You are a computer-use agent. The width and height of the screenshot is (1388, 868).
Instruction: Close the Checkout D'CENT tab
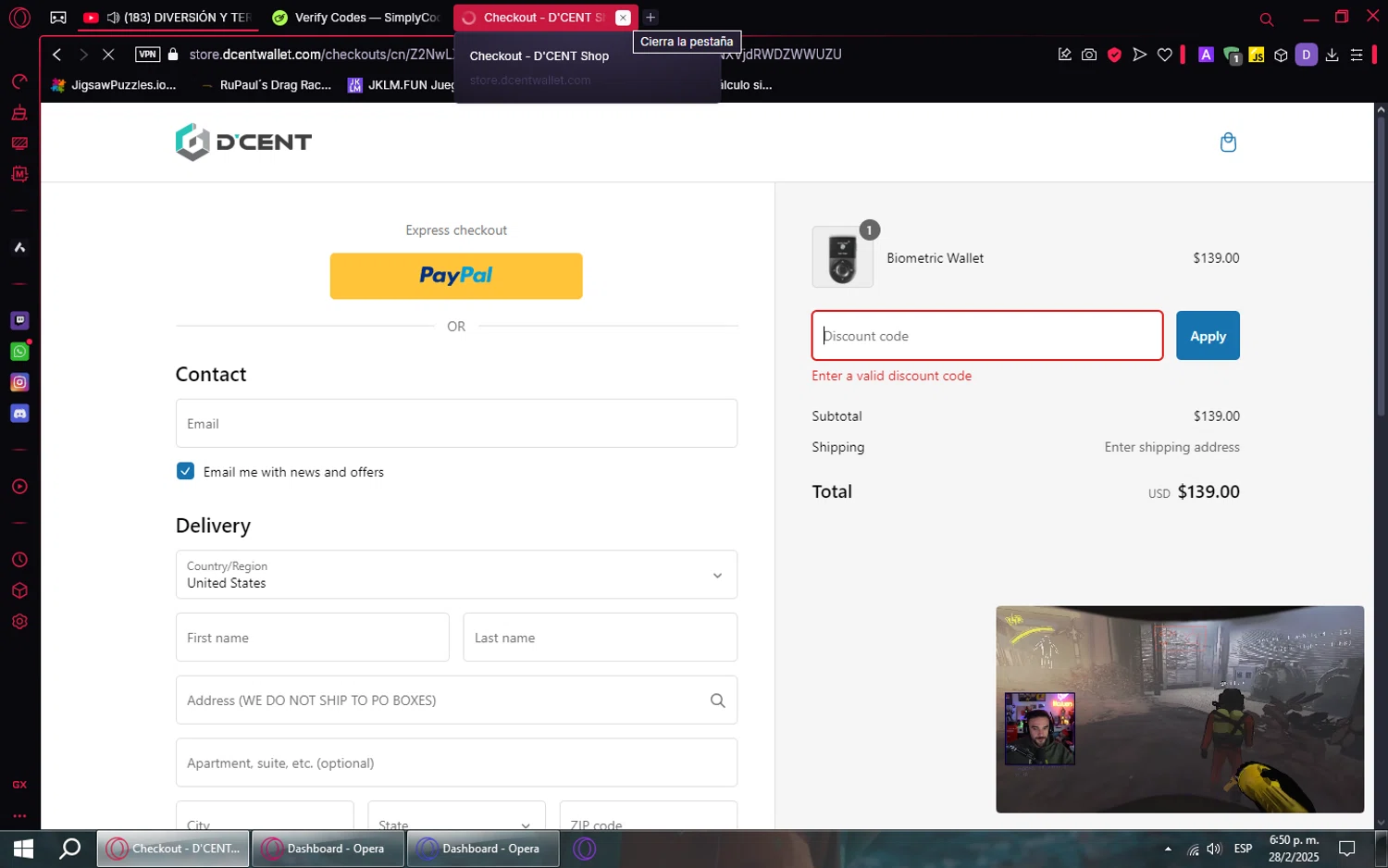(x=623, y=18)
